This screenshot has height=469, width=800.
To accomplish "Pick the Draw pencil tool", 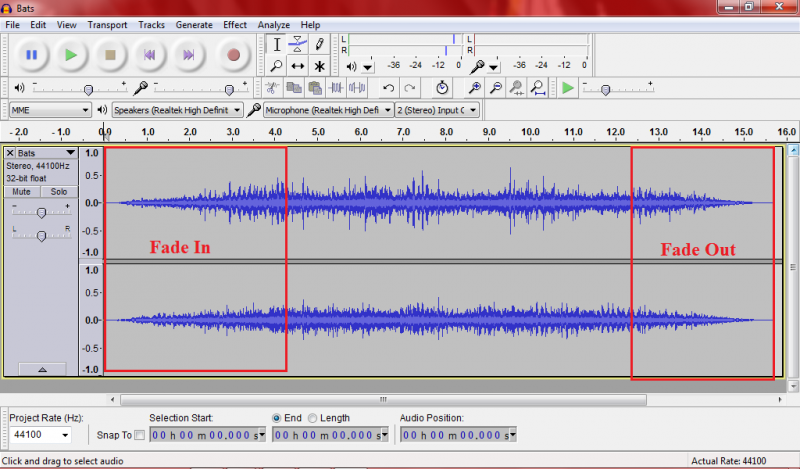I will 319,44.
